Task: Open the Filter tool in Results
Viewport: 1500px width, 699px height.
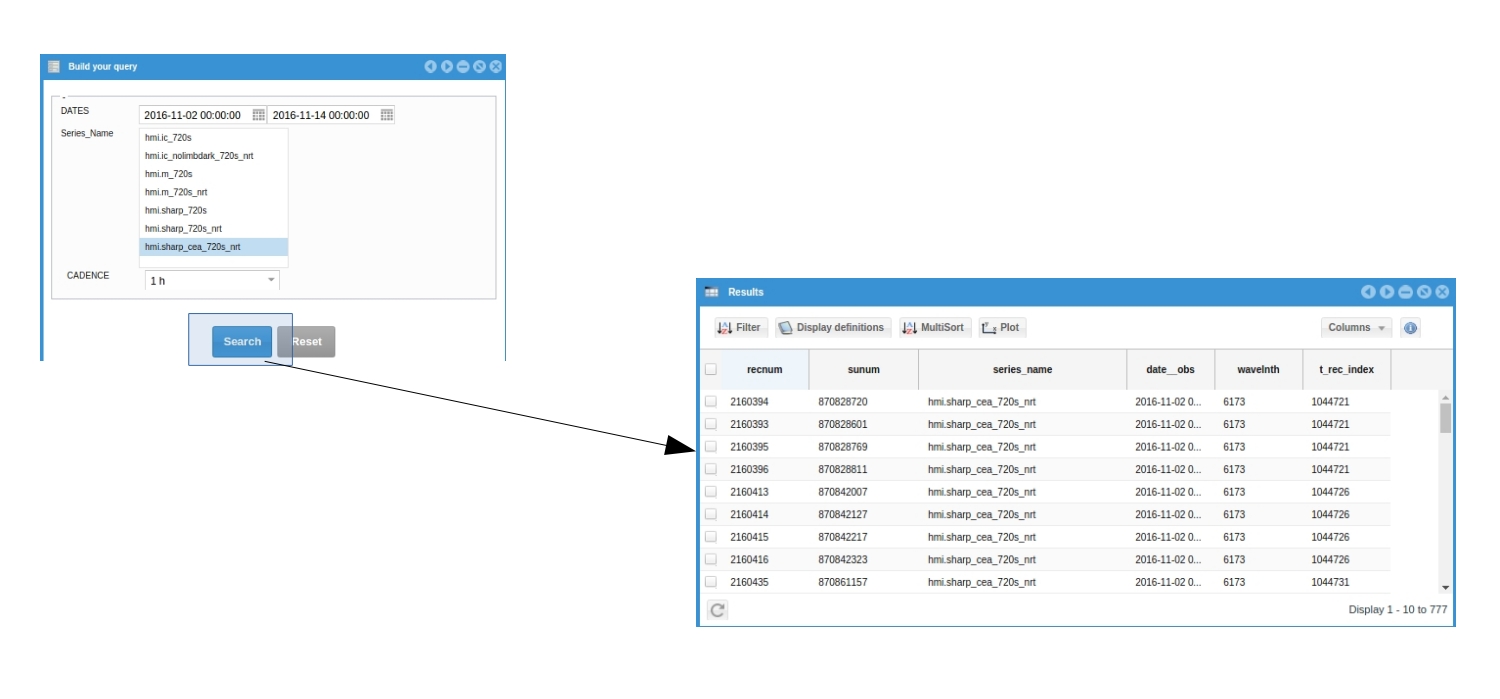Action: [x=739, y=328]
